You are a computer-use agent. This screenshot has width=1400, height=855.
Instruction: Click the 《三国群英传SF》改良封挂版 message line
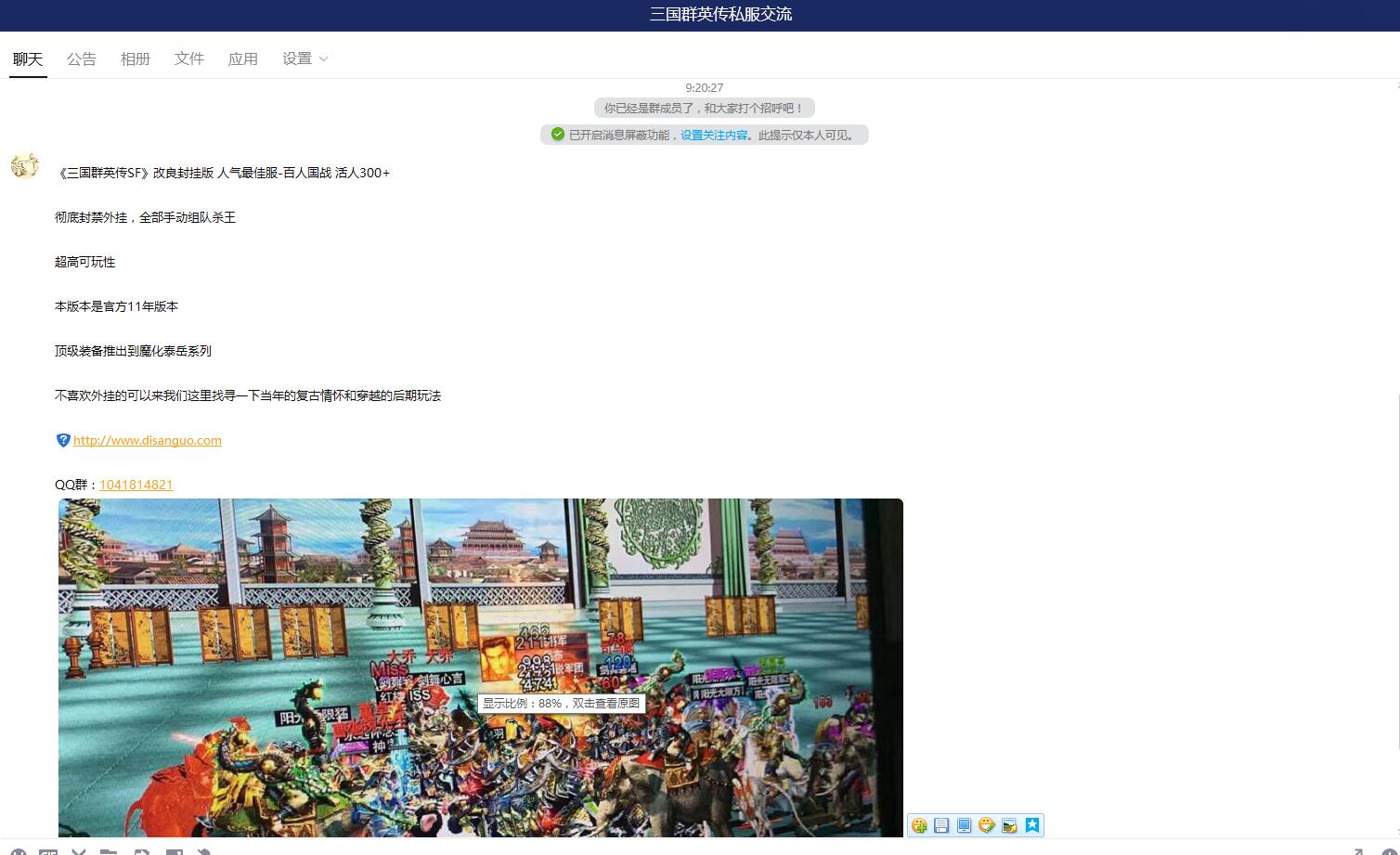[223, 173]
